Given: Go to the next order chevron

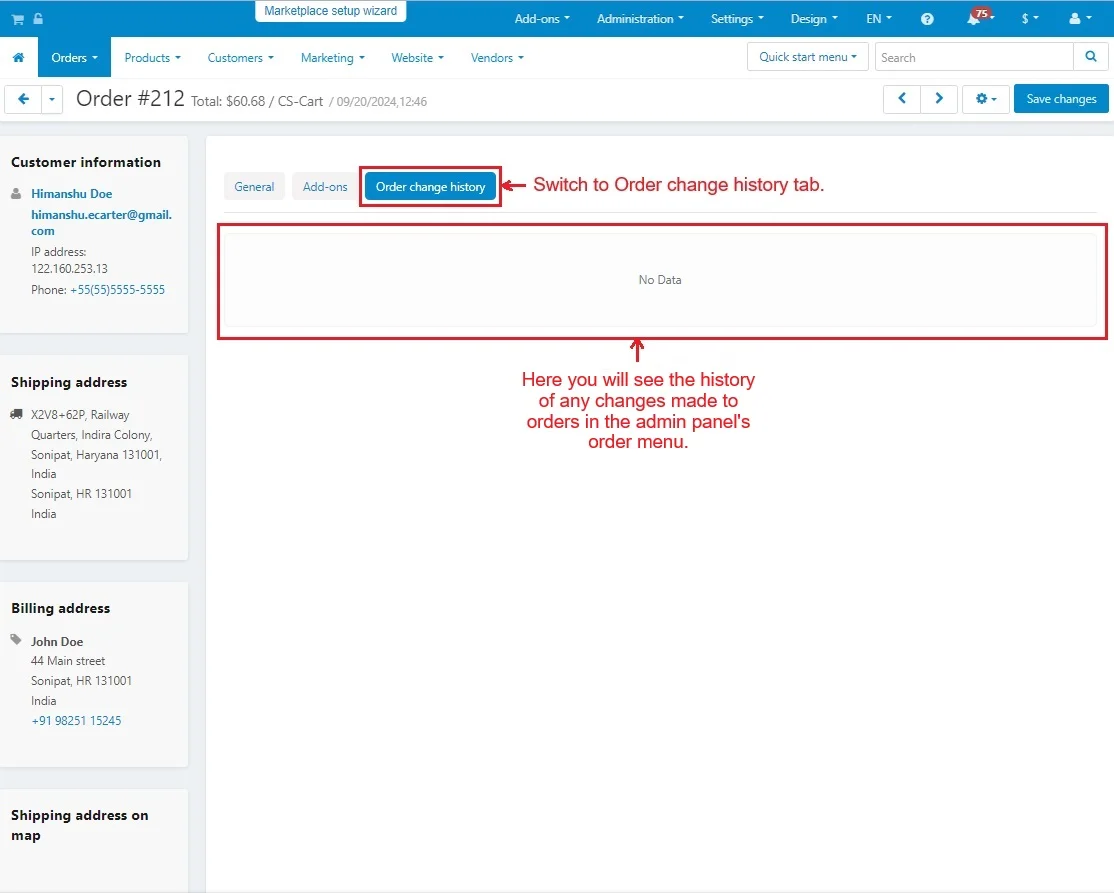Looking at the screenshot, I should click(939, 99).
